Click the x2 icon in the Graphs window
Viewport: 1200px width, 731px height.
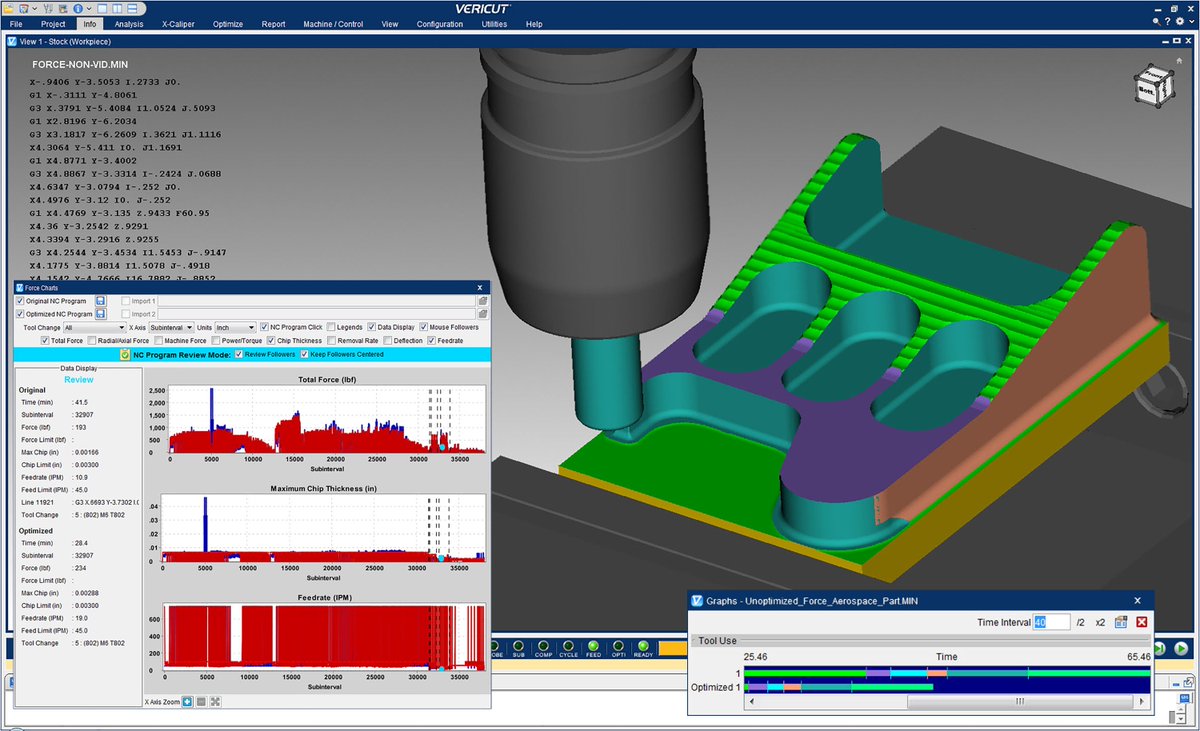1100,623
